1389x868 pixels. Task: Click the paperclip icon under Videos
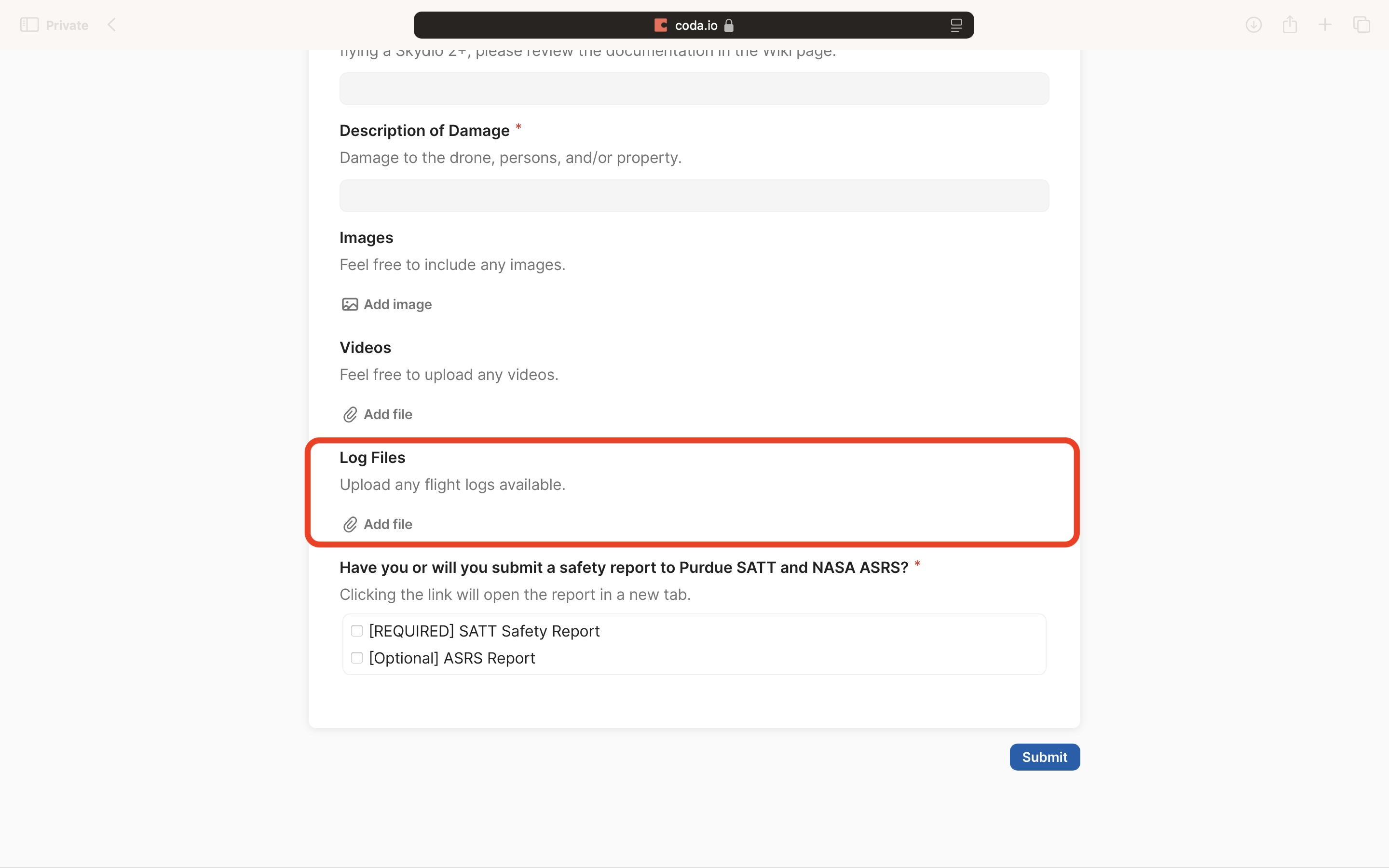[x=350, y=414]
